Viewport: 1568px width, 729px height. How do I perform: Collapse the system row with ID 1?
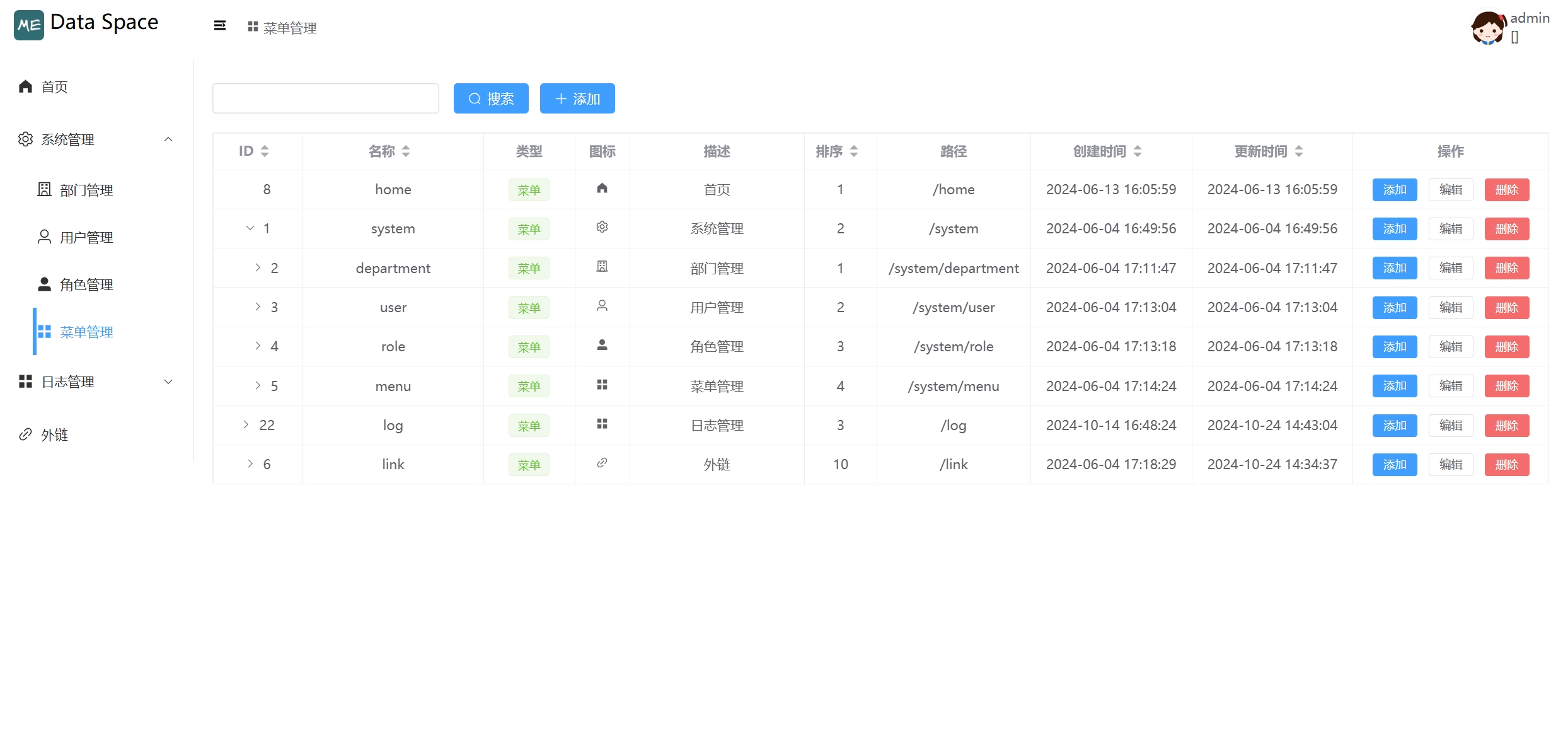(x=250, y=228)
